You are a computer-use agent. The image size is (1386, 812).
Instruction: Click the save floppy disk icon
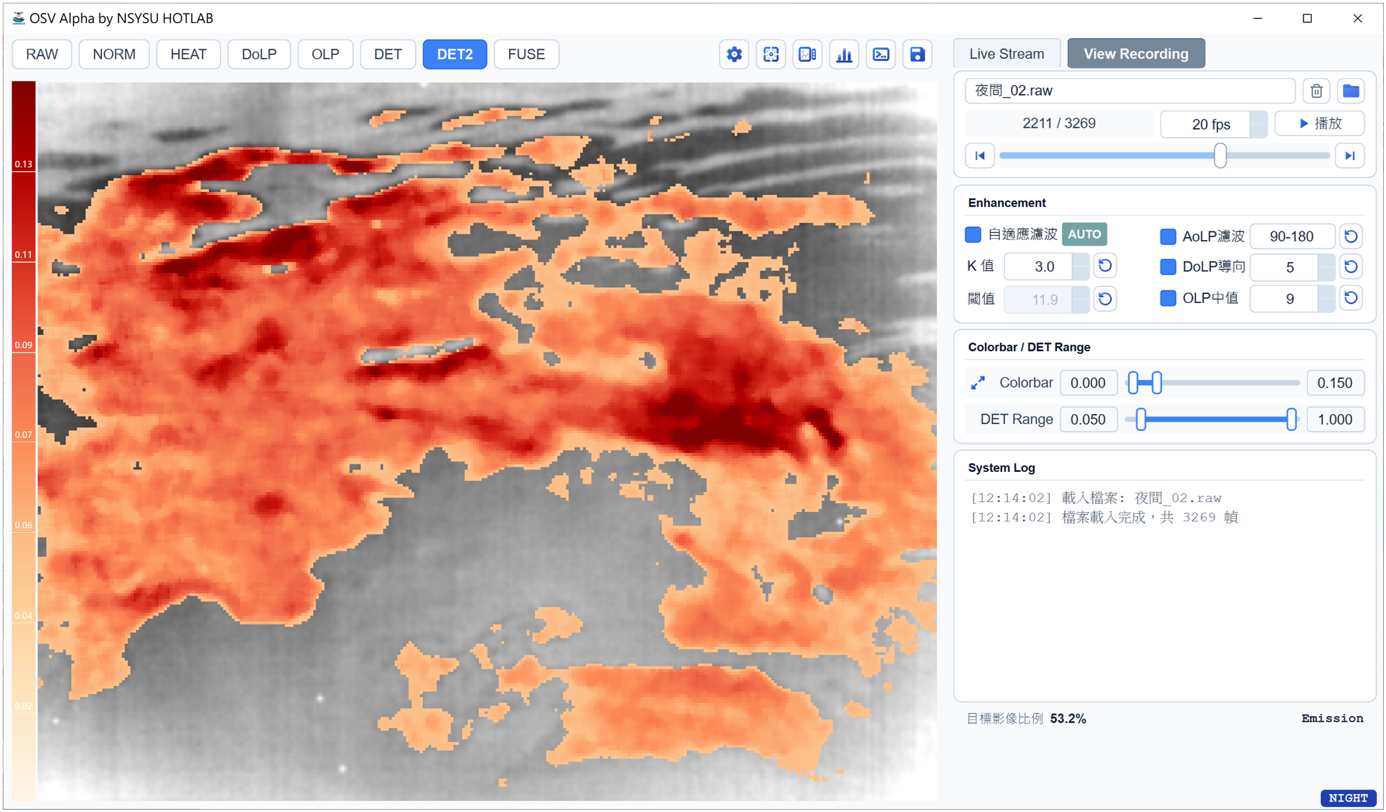(918, 55)
